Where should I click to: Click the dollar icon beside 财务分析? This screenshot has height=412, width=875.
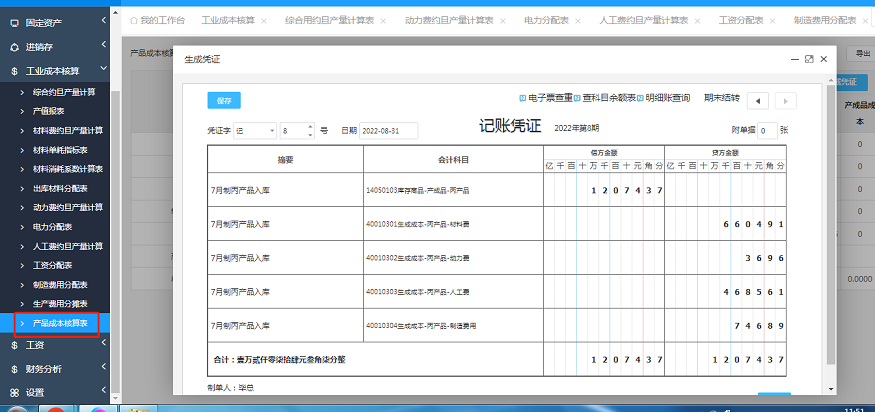coord(15,369)
